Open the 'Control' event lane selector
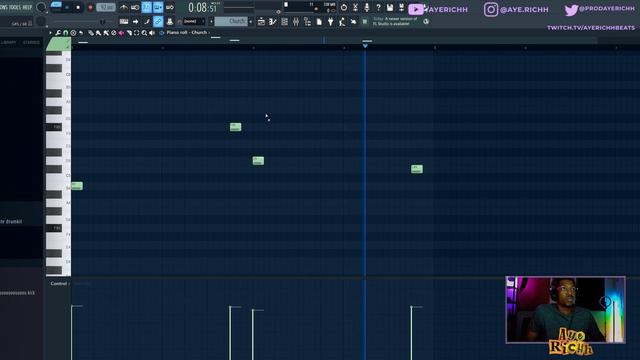640x360 pixels. [59, 283]
